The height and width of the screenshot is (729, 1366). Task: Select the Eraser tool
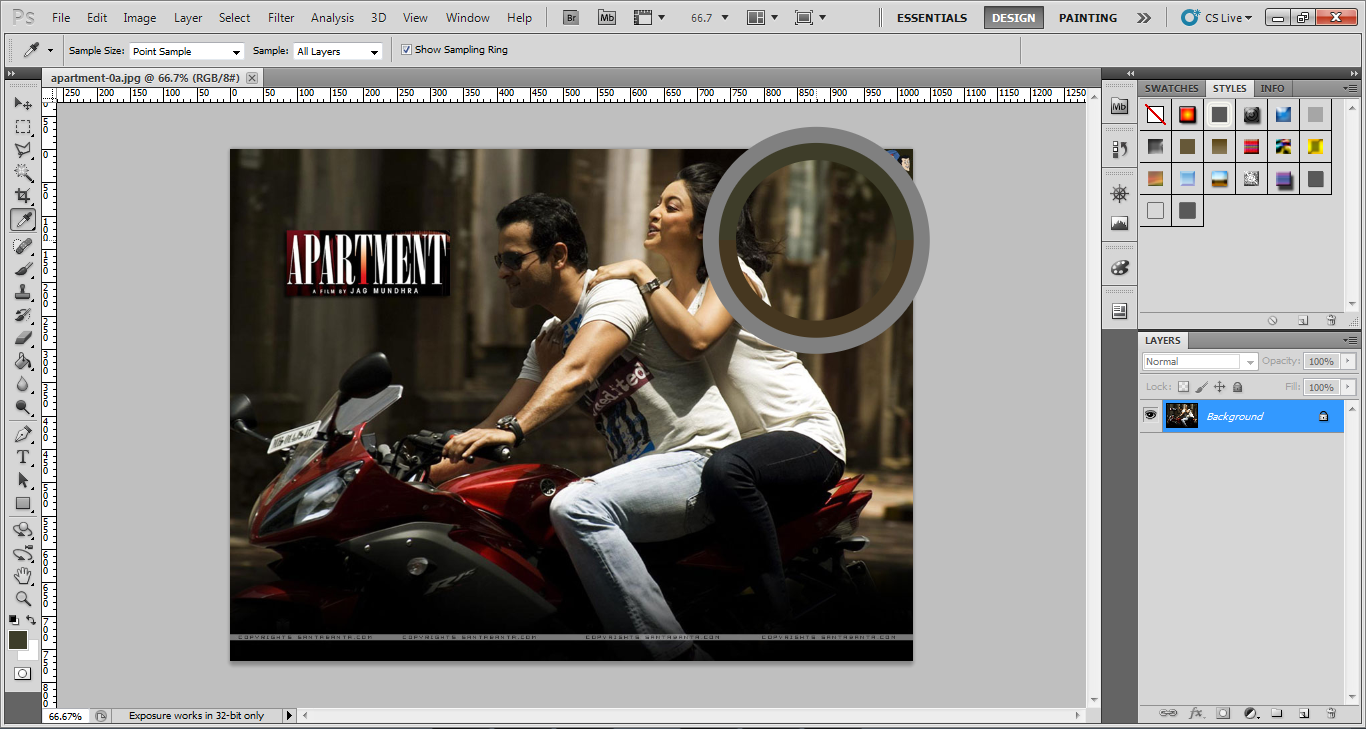pyautogui.click(x=22, y=338)
